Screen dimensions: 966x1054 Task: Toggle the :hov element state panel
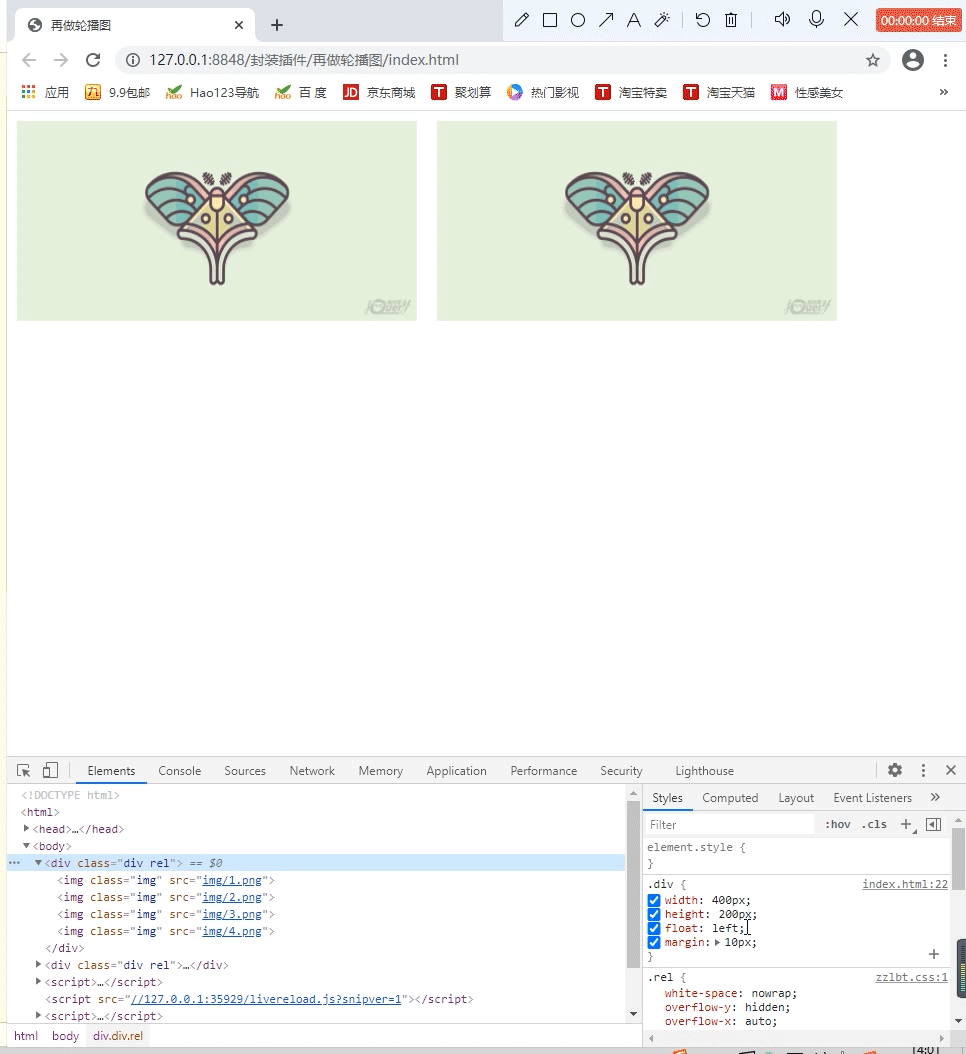[x=838, y=824]
